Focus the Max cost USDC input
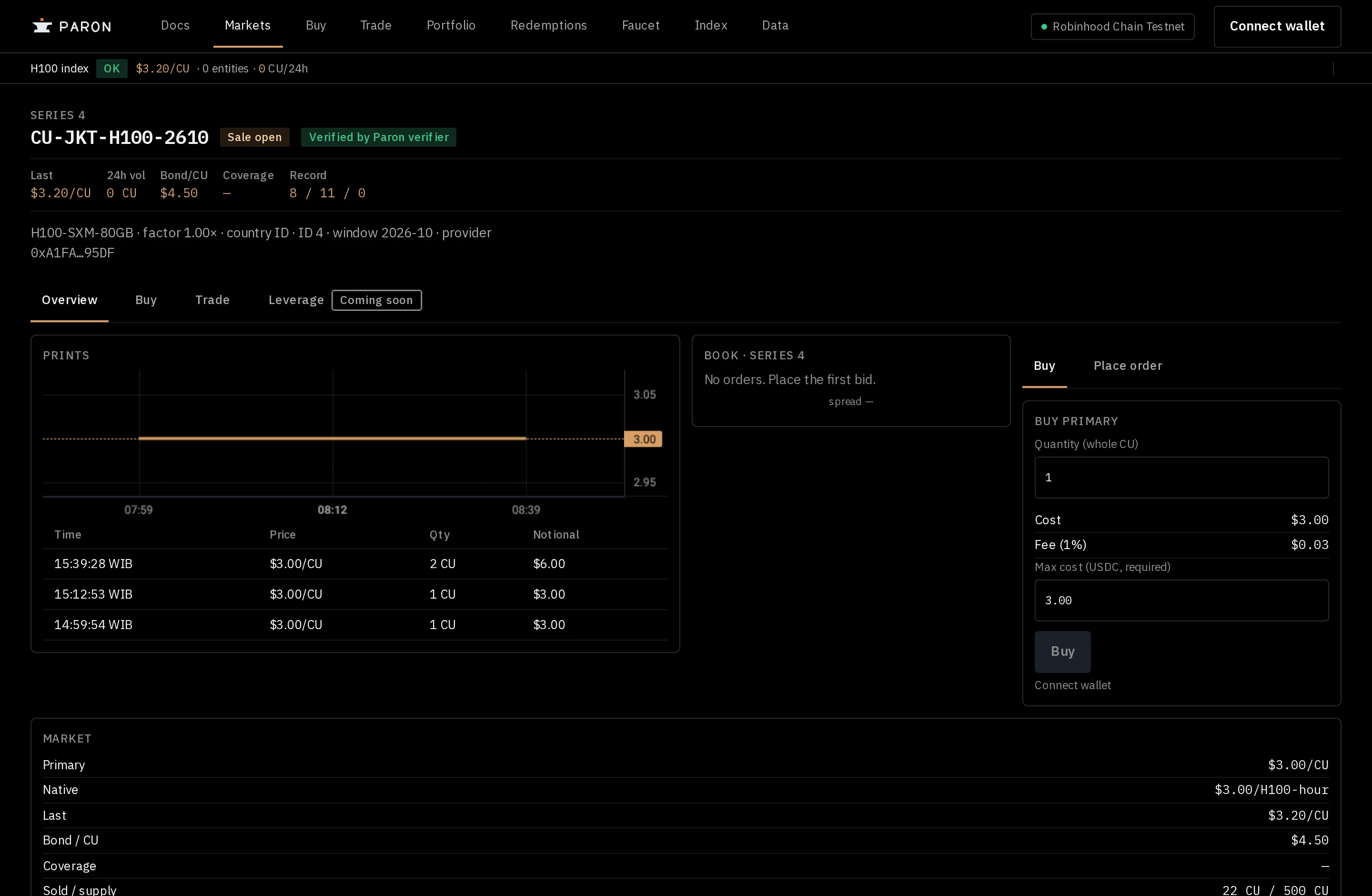This screenshot has height=896, width=1372. click(x=1182, y=600)
